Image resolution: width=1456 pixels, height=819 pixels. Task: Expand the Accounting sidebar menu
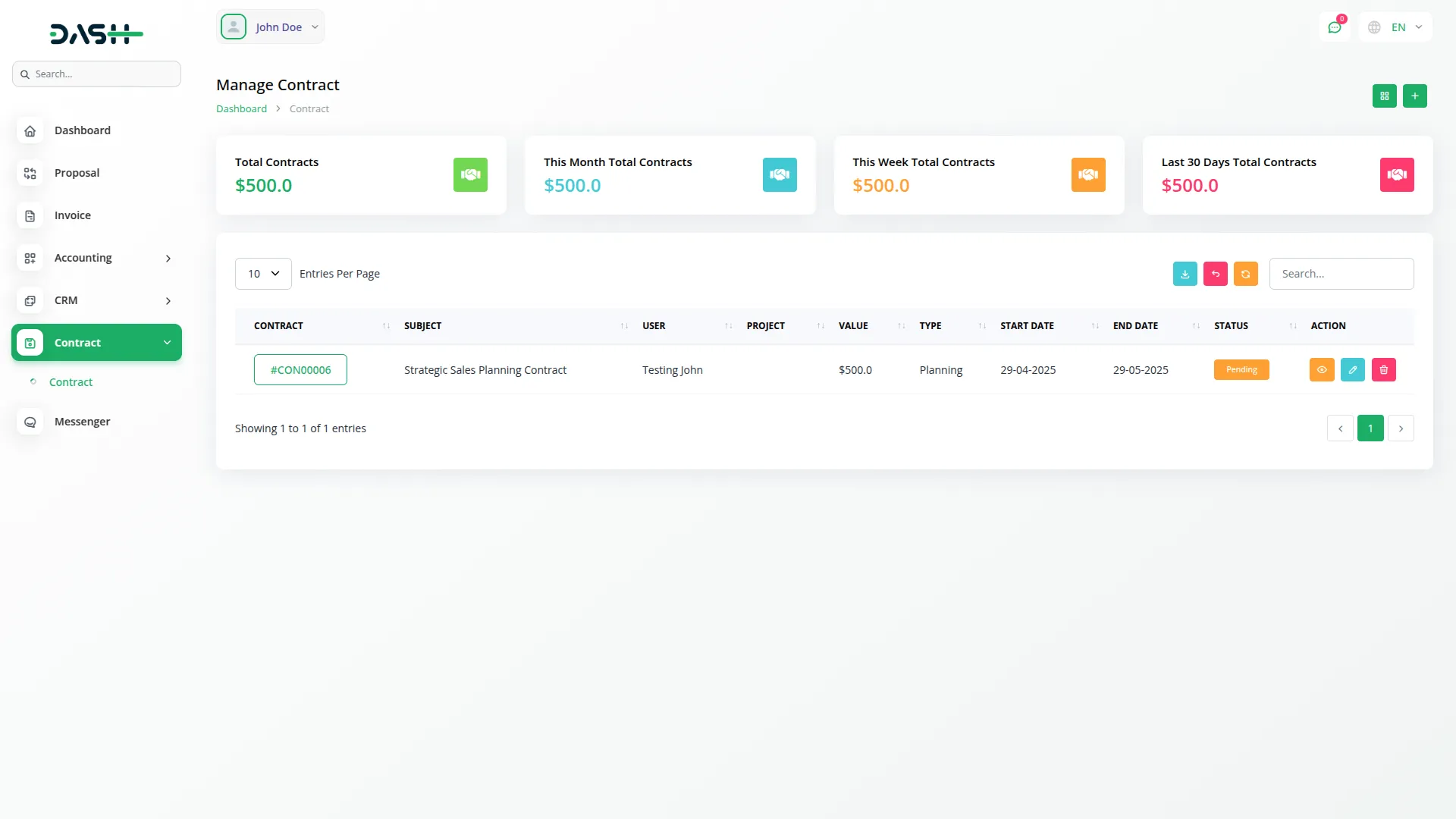click(x=96, y=258)
